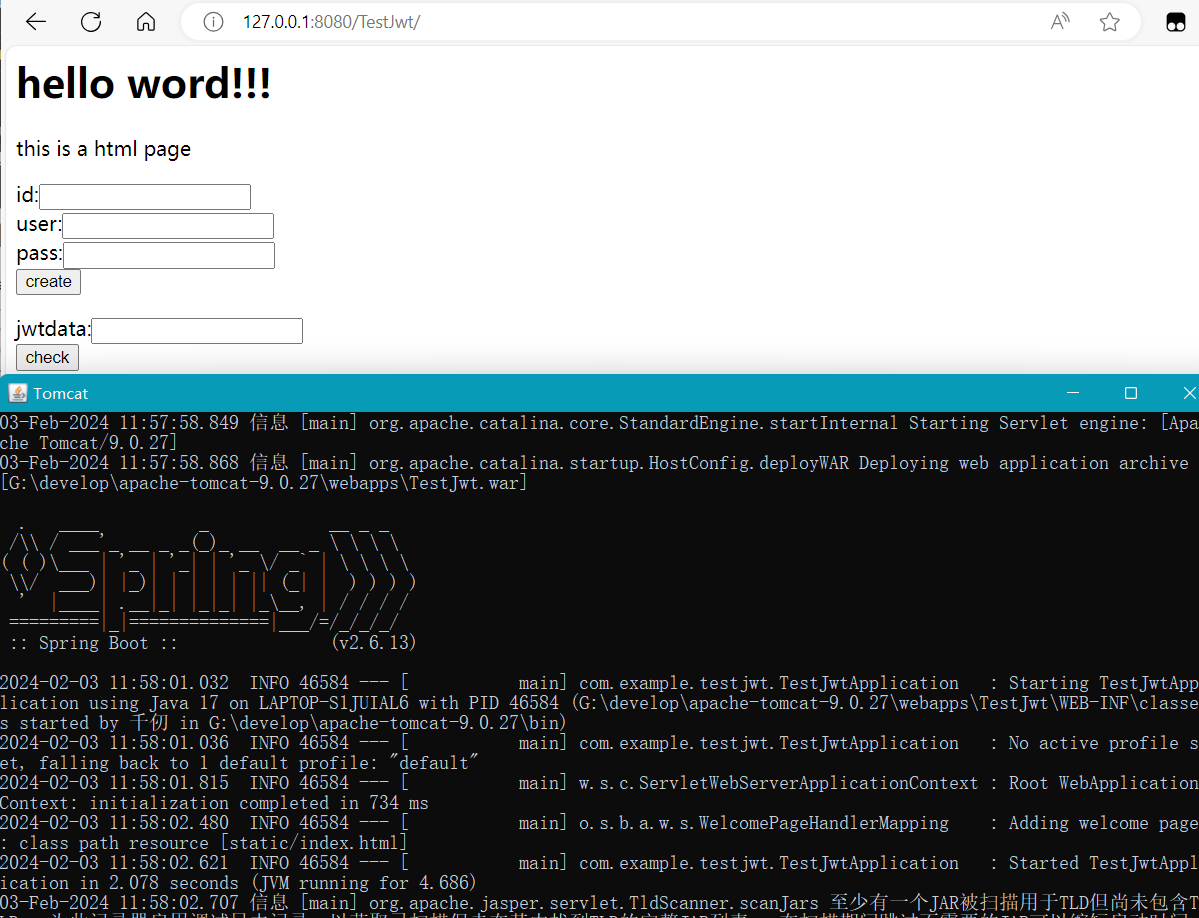Select the address bar URL 127.0.0.1:8080/TestJwt/

[x=331, y=22]
